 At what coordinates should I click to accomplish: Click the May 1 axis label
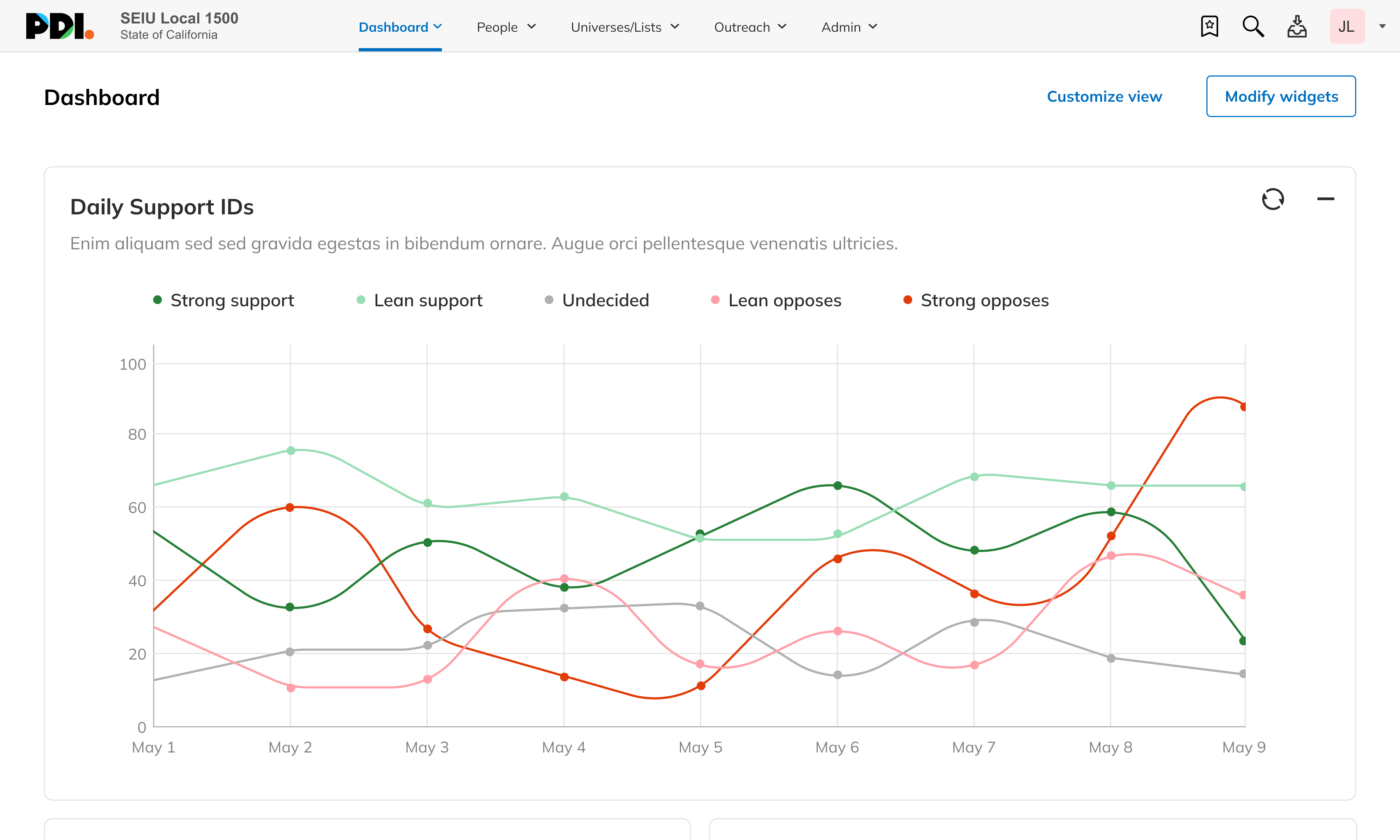click(x=153, y=747)
